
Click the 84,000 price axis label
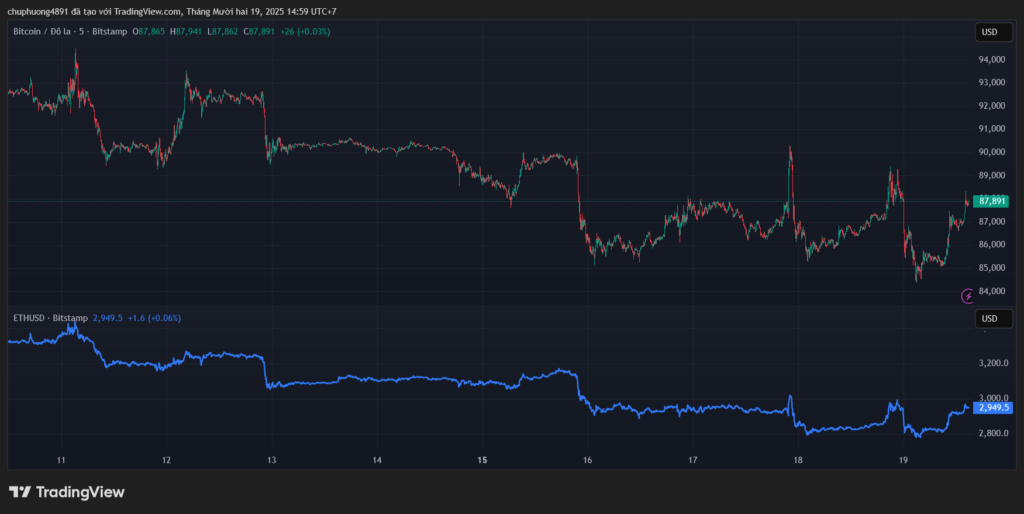tap(992, 291)
